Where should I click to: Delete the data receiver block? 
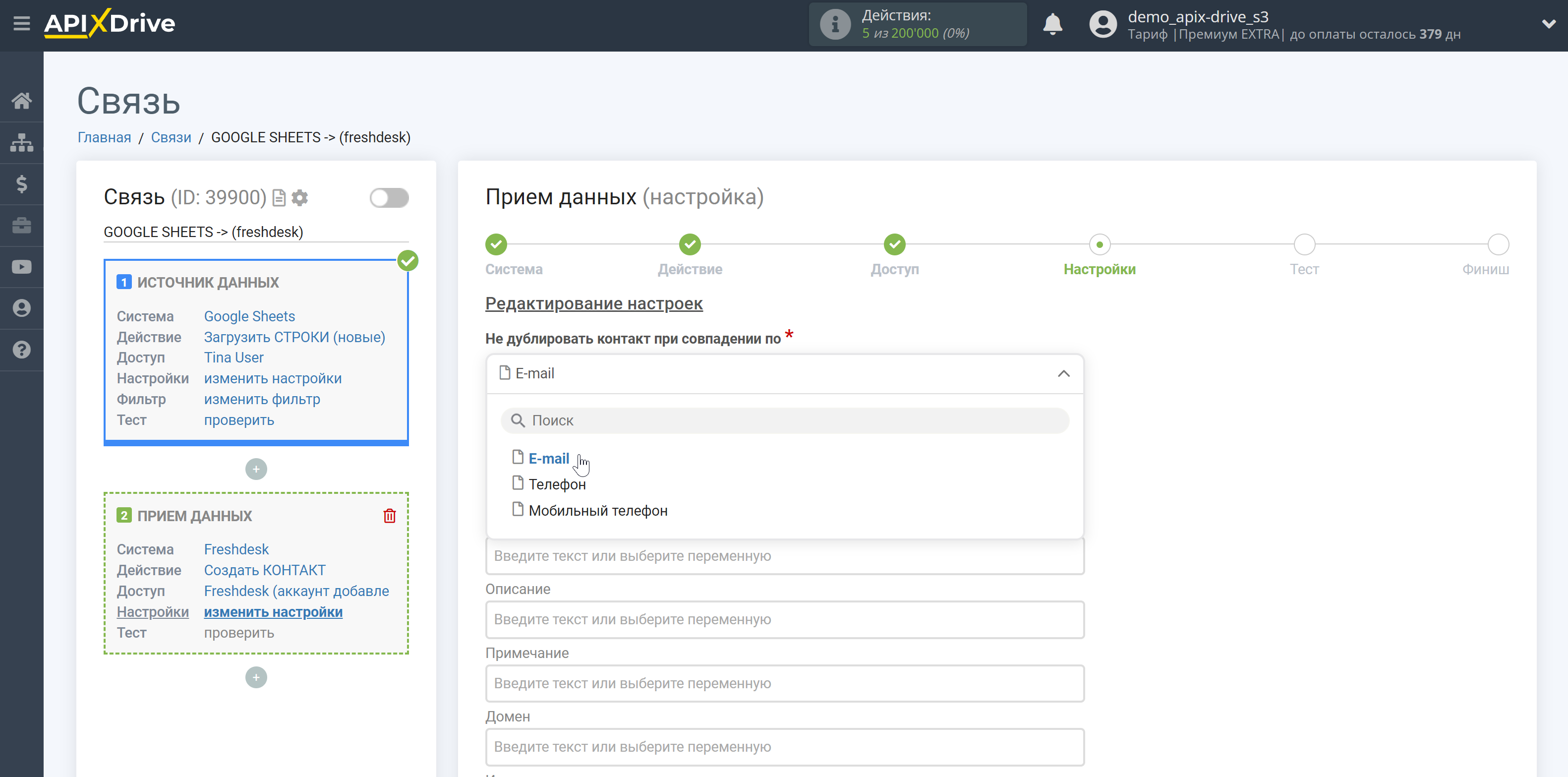click(390, 516)
